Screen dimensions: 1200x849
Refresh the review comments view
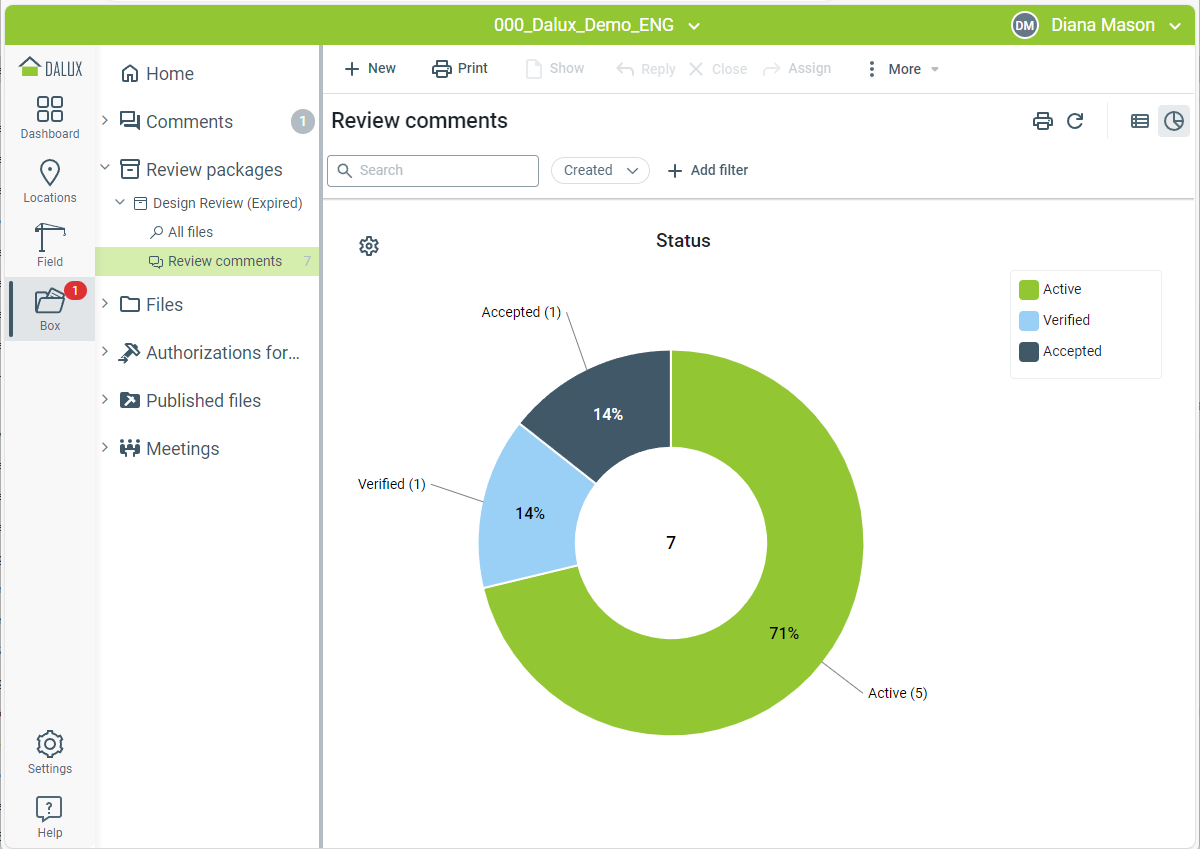1075,121
